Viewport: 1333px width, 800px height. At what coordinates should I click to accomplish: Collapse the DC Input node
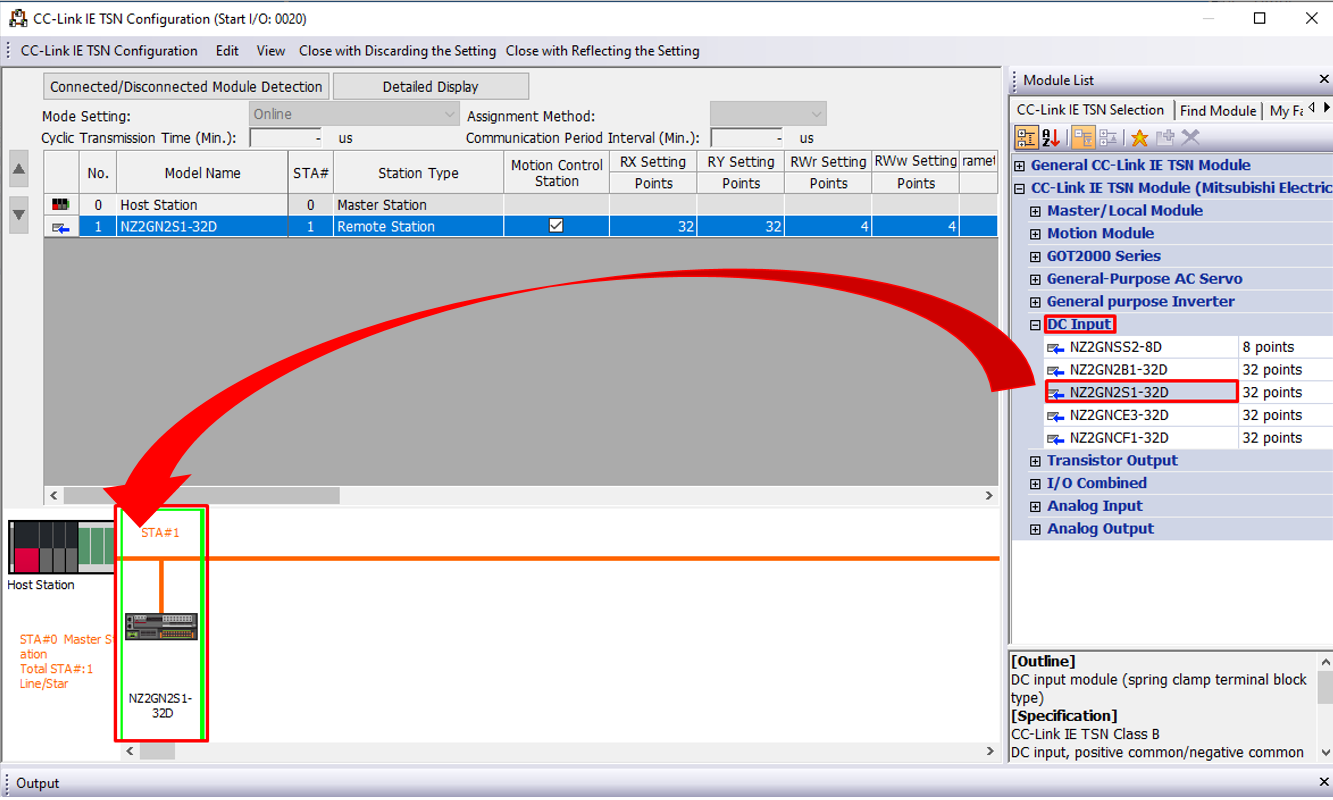tap(1036, 325)
